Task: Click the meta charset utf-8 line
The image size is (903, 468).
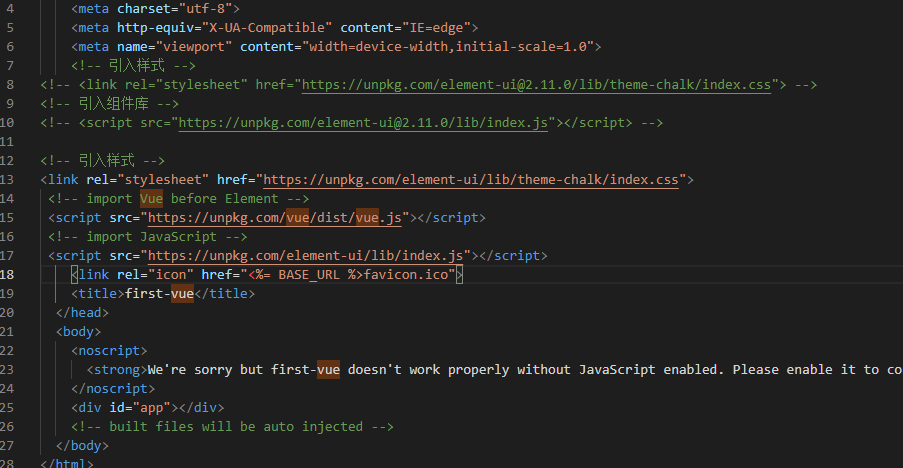Action: click(x=155, y=9)
